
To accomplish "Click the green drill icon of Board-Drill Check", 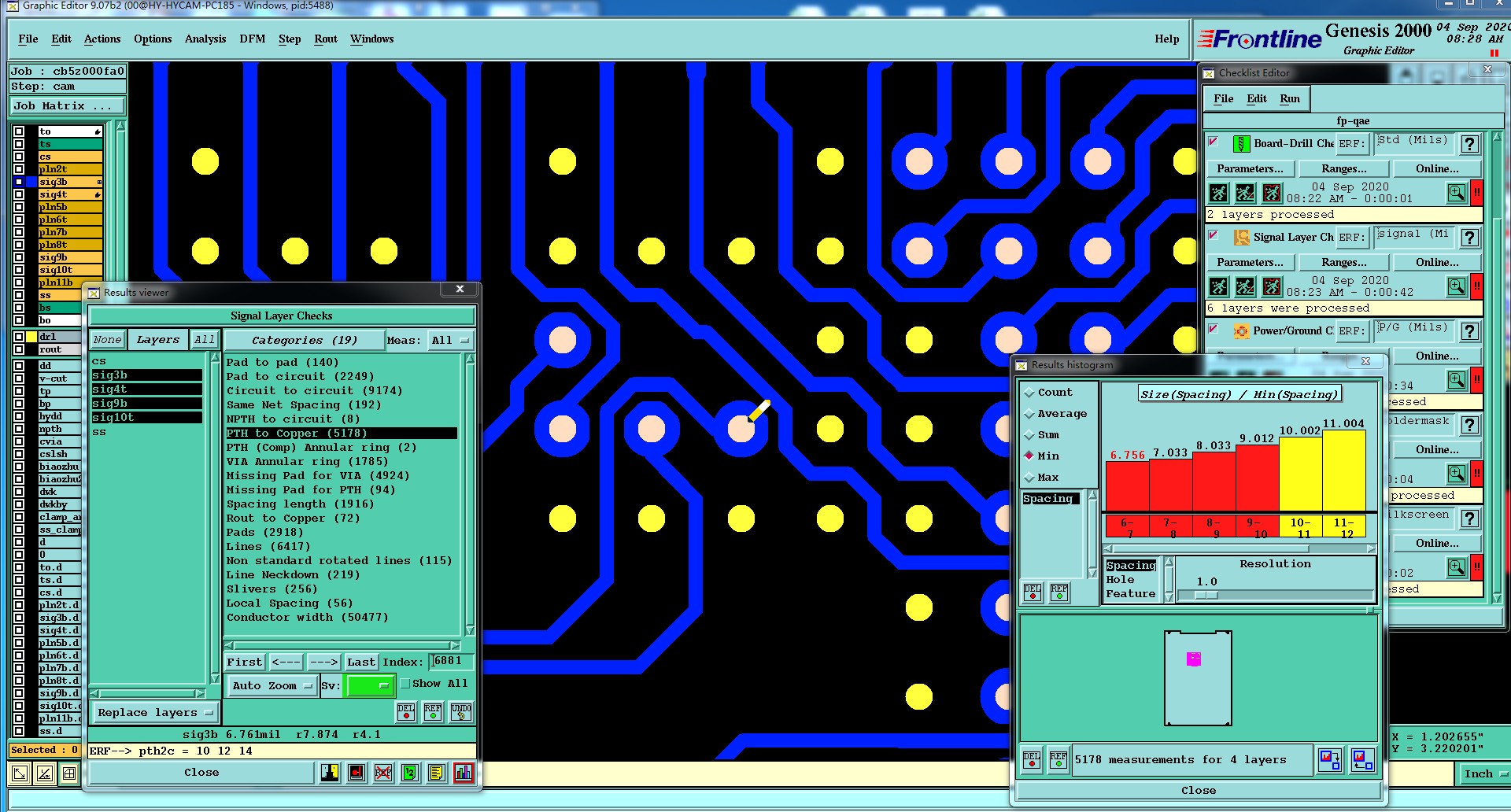I will (1241, 144).
